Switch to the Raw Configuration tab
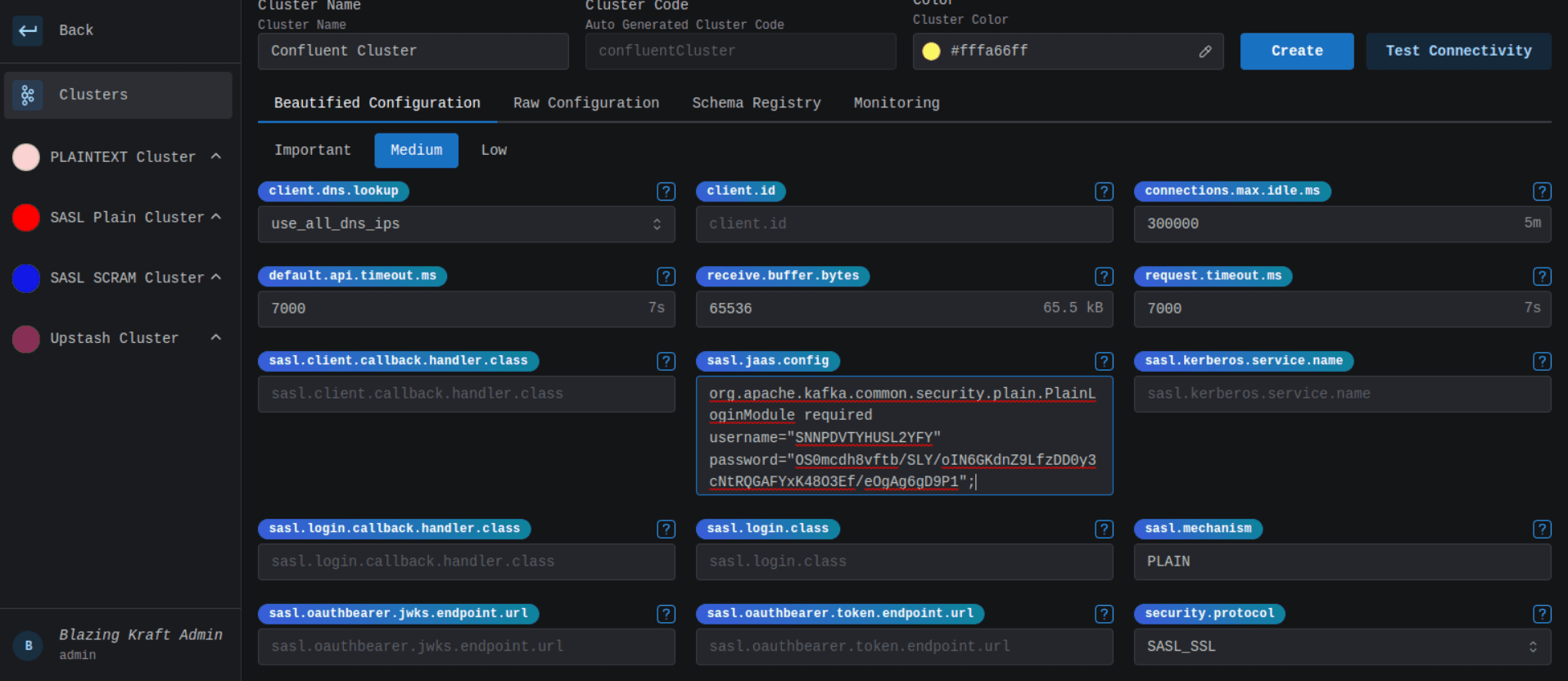 click(x=585, y=103)
